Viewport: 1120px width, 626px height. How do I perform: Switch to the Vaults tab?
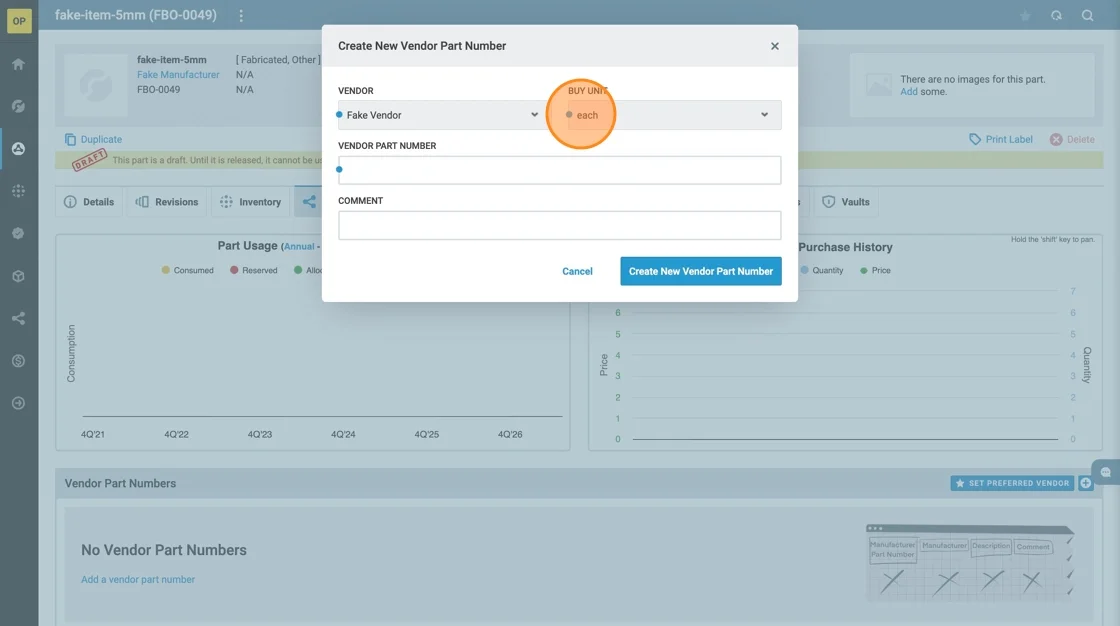(x=845, y=202)
